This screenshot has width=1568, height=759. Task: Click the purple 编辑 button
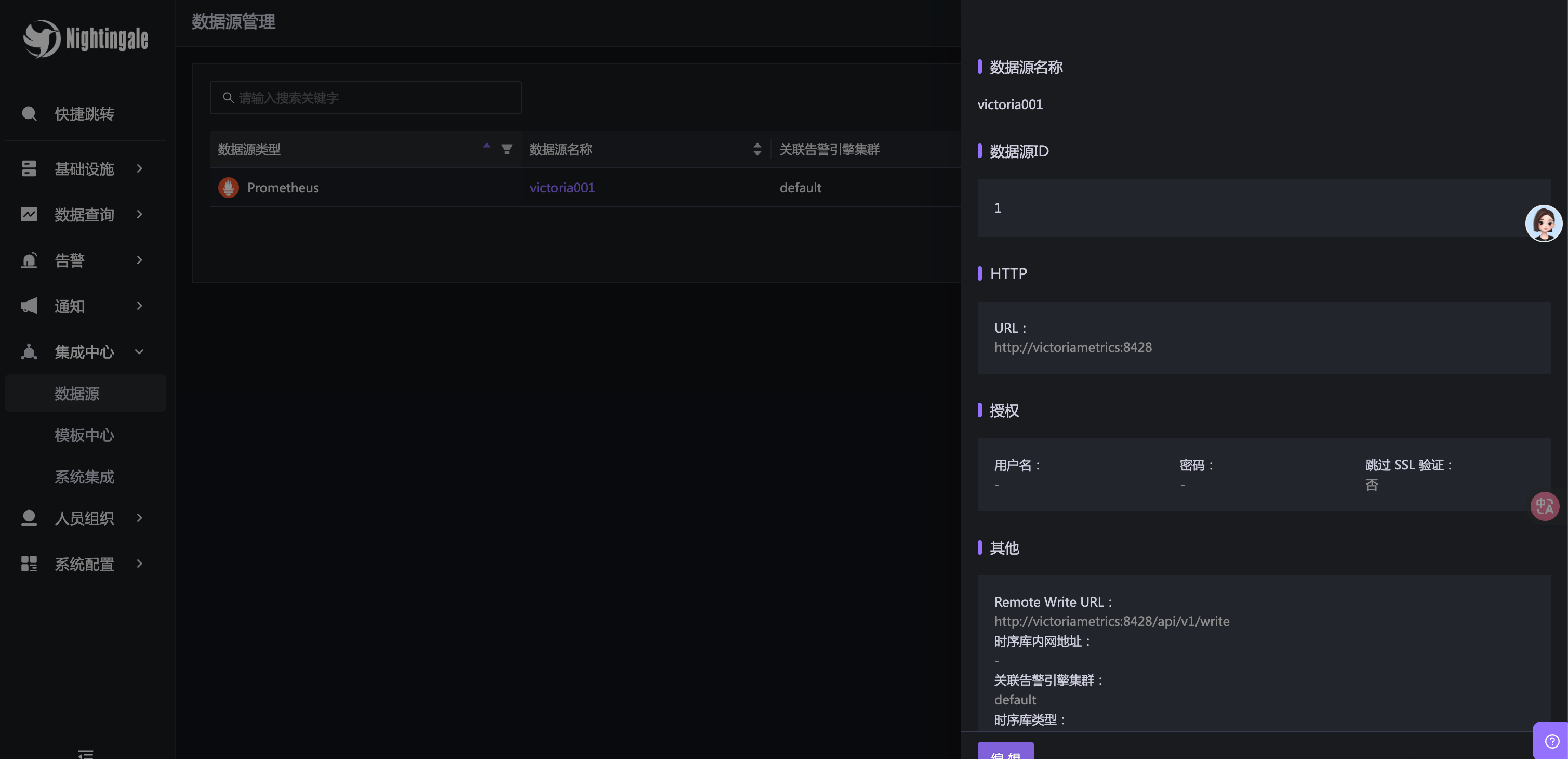[1005, 752]
